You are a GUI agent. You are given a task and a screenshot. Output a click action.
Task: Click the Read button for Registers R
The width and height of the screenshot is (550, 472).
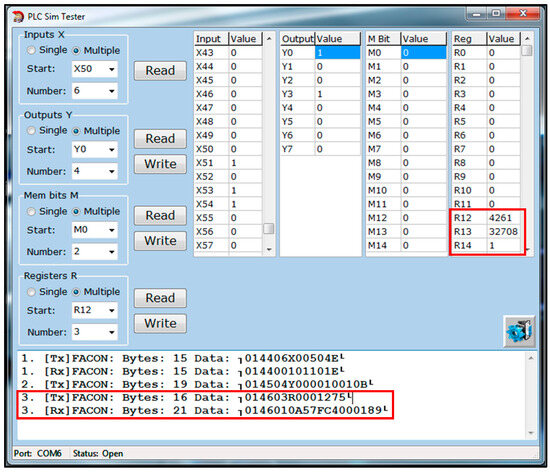click(160, 298)
